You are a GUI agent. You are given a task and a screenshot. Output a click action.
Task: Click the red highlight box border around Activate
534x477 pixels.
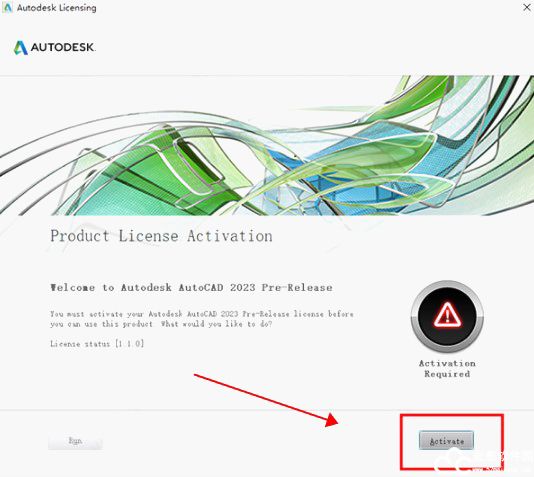452,415
